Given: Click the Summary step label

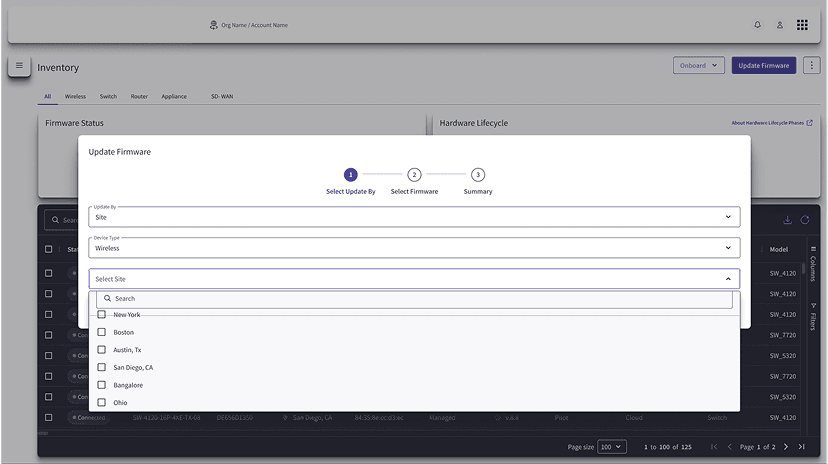Looking at the screenshot, I should coord(478,192).
